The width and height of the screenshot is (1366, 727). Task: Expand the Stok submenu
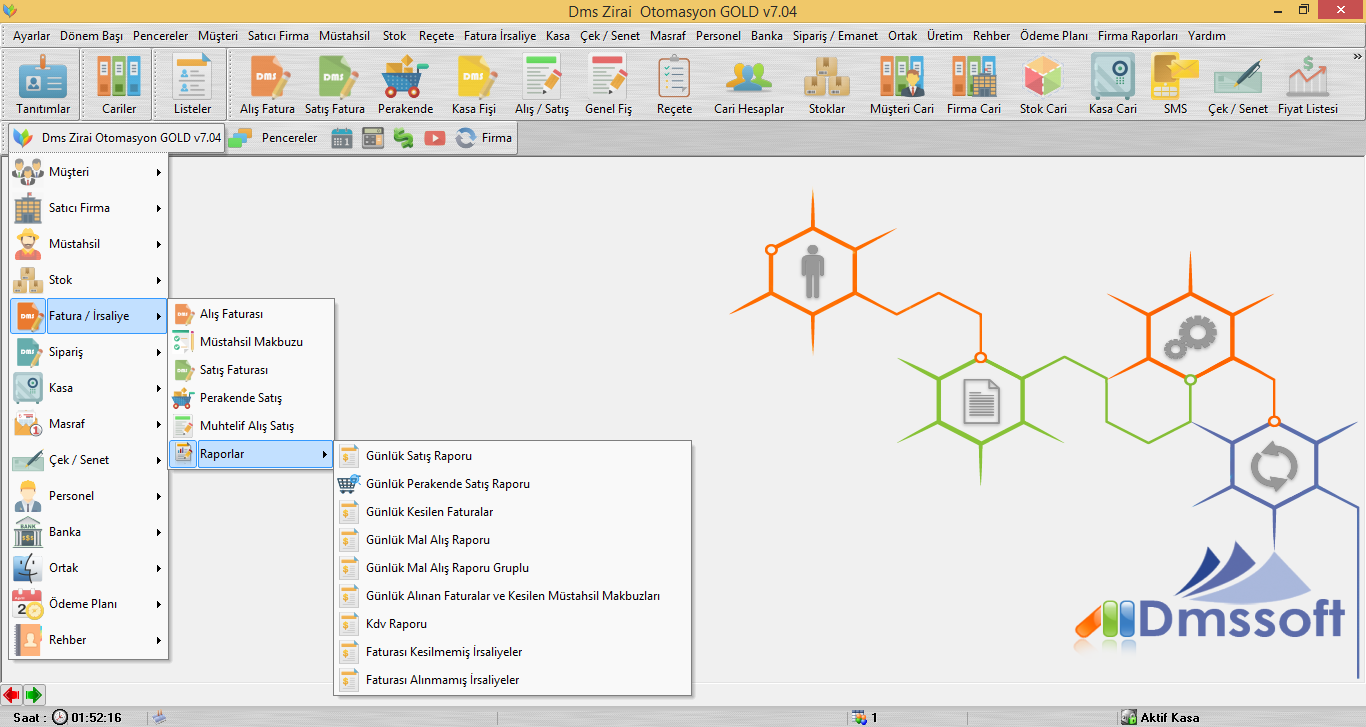click(88, 280)
